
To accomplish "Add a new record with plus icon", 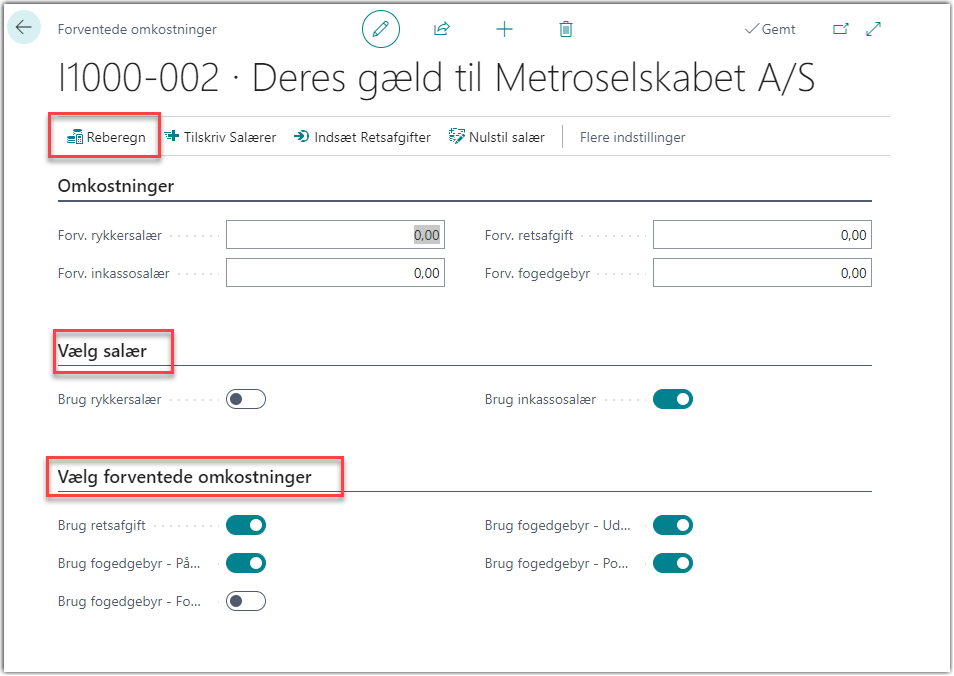I will tap(504, 29).
